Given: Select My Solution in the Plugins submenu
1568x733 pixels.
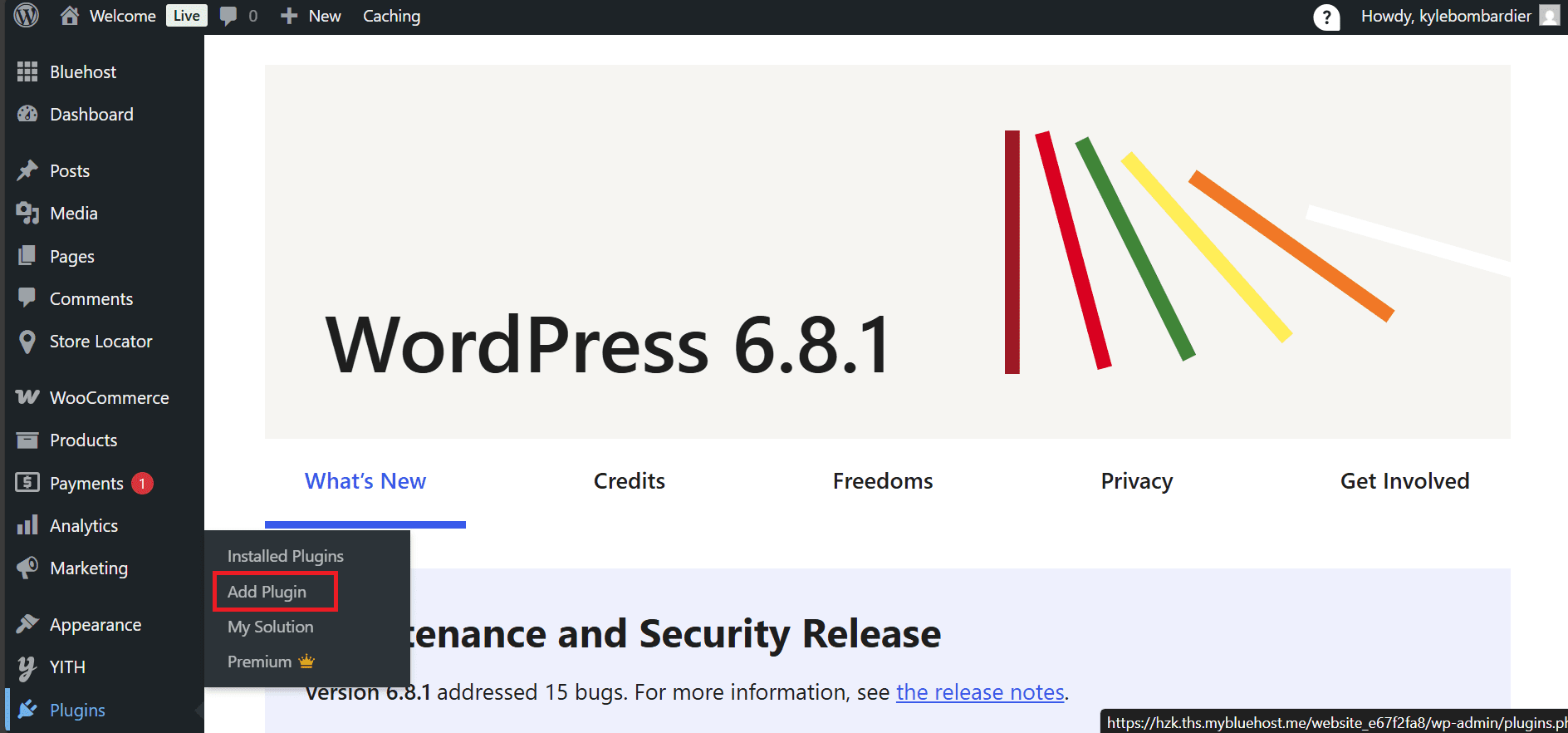Looking at the screenshot, I should point(271,627).
